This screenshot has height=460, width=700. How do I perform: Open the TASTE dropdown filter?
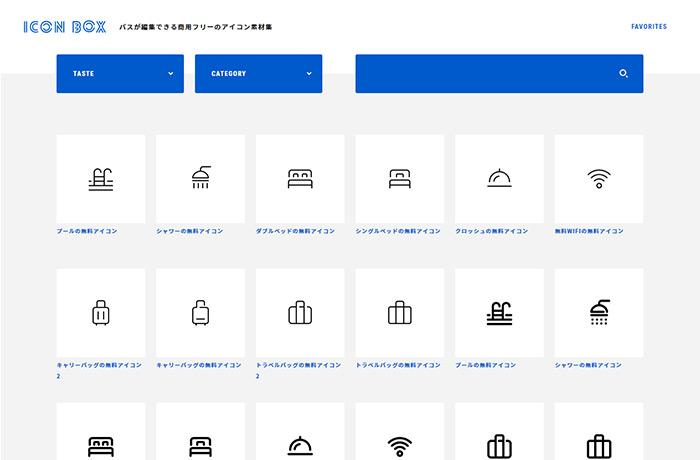(x=120, y=74)
